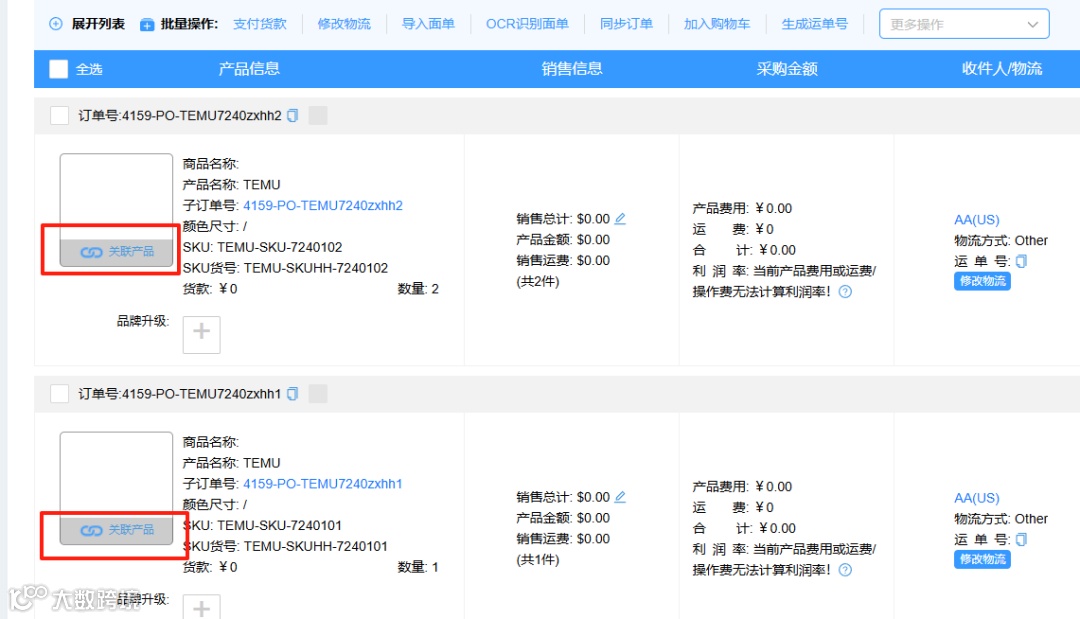1080x619 pixels.
Task: Select order 4159-PO-TEMU7240zxhh2 checkbox
Action: click(59, 116)
